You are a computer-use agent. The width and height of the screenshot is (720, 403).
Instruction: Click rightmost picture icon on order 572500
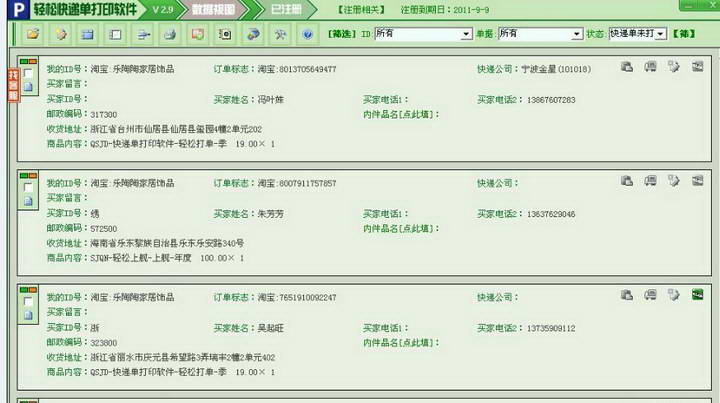click(698, 181)
